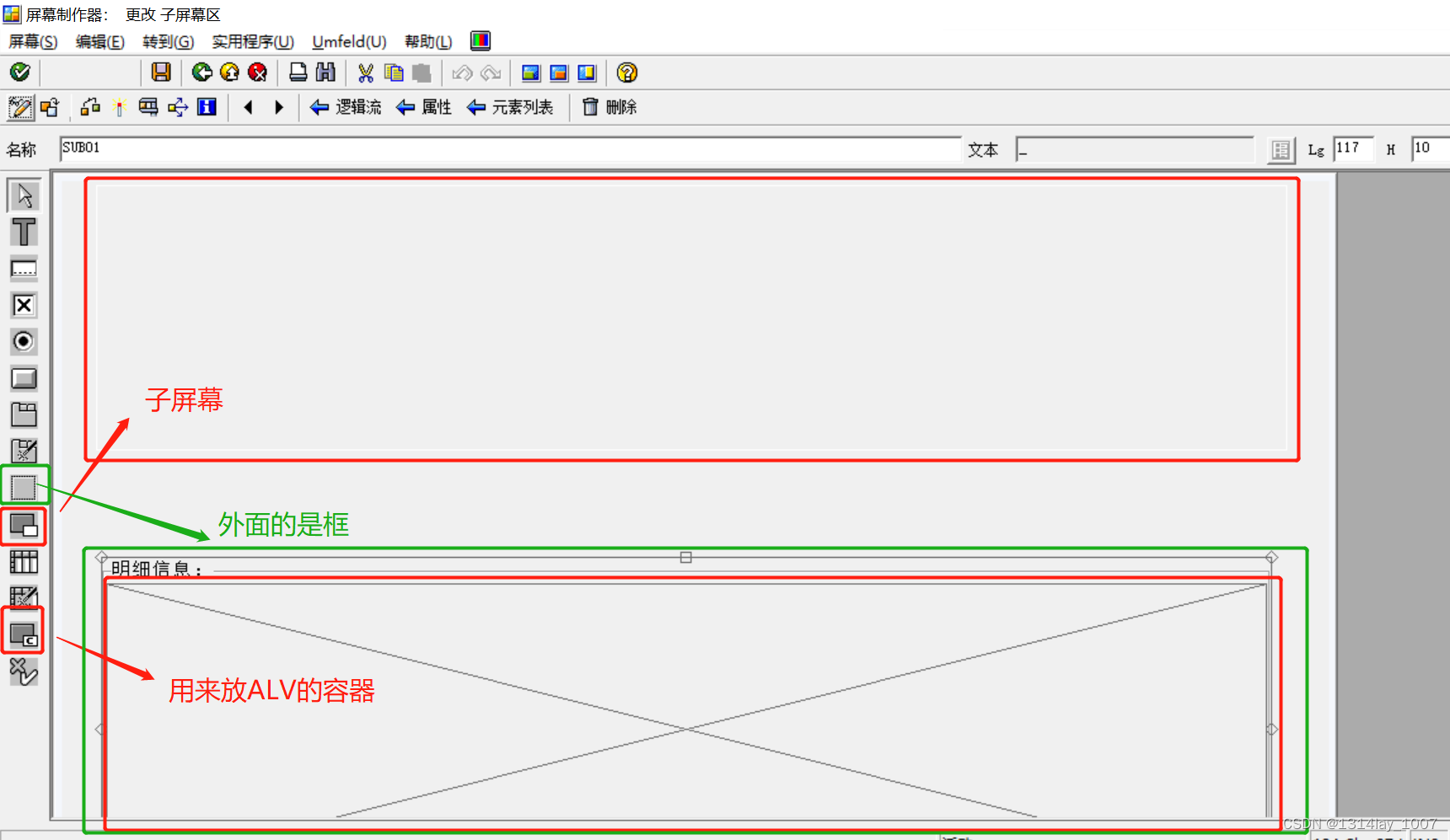This screenshot has width=1450, height=840.
Task: Click the Previous element left arrow
Action: (x=249, y=107)
